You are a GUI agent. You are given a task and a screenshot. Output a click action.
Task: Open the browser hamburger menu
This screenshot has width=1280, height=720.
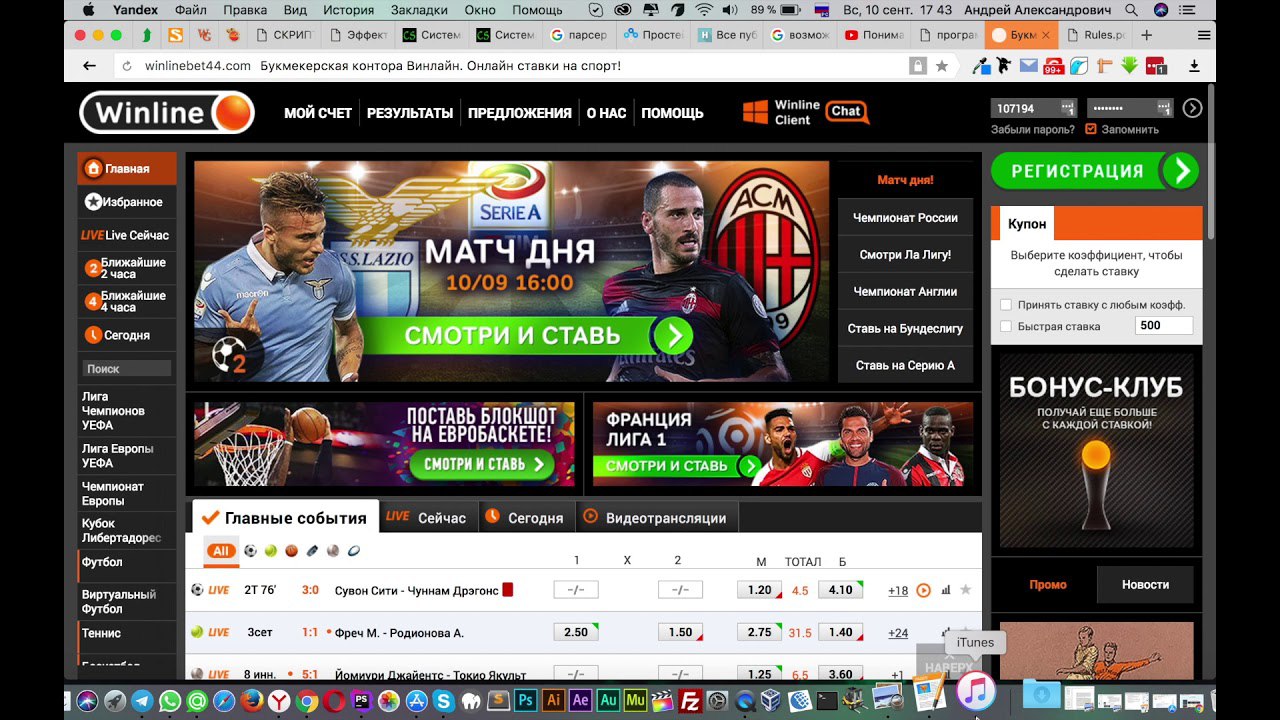[1203, 34]
